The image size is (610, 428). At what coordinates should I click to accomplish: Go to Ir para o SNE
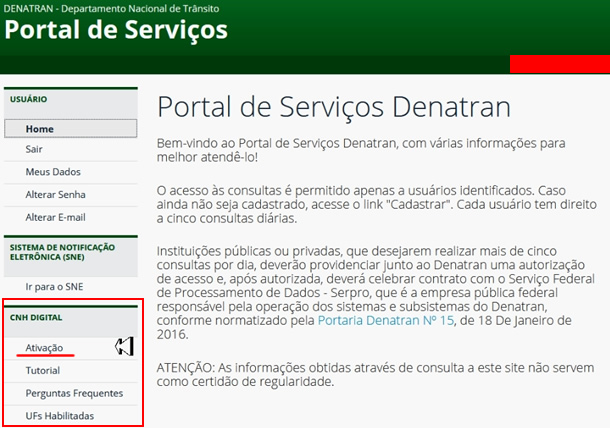pyautogui.click(x=54, y=287)
